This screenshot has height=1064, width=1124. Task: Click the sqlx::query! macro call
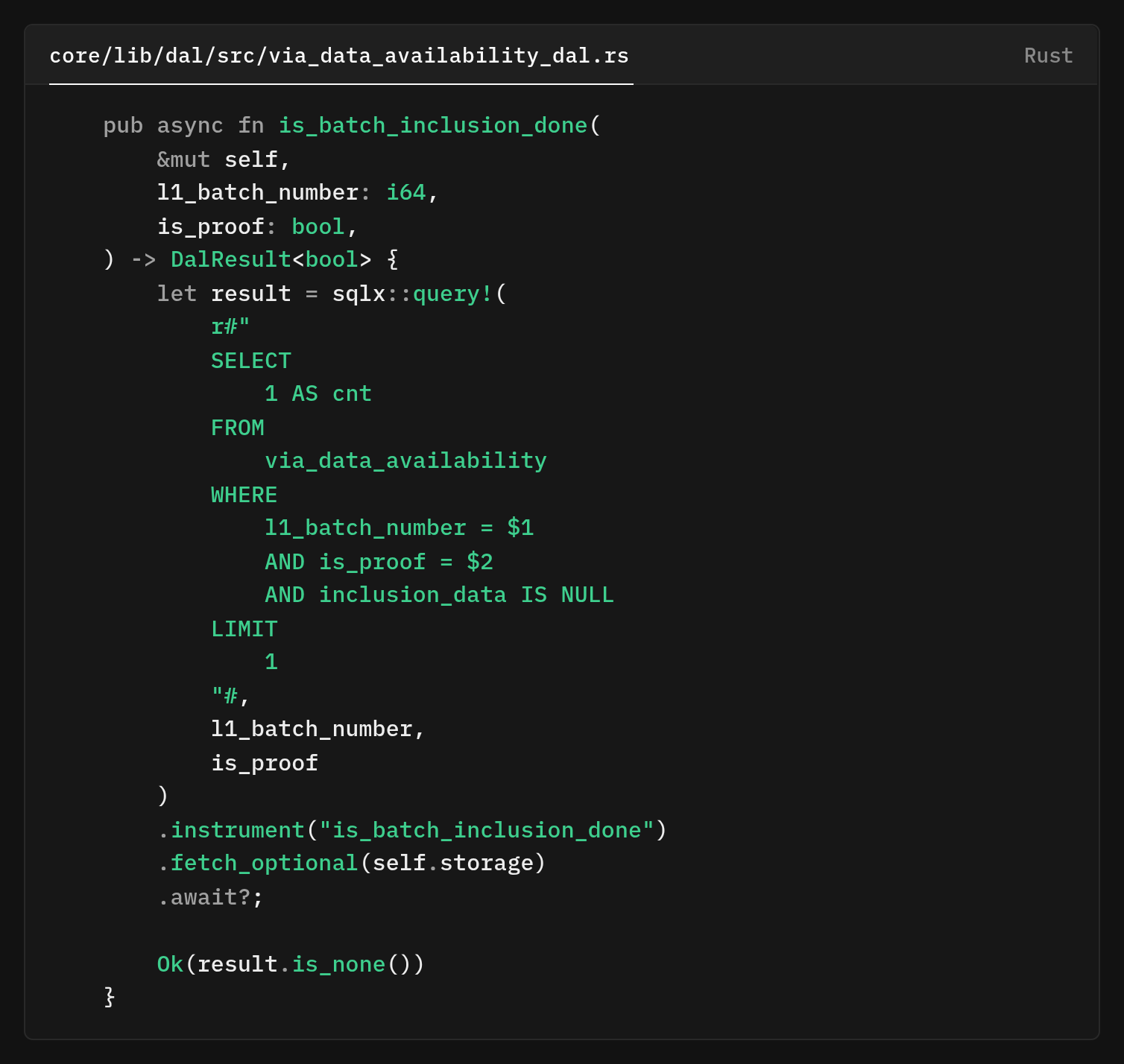click(x=412, y=294)
